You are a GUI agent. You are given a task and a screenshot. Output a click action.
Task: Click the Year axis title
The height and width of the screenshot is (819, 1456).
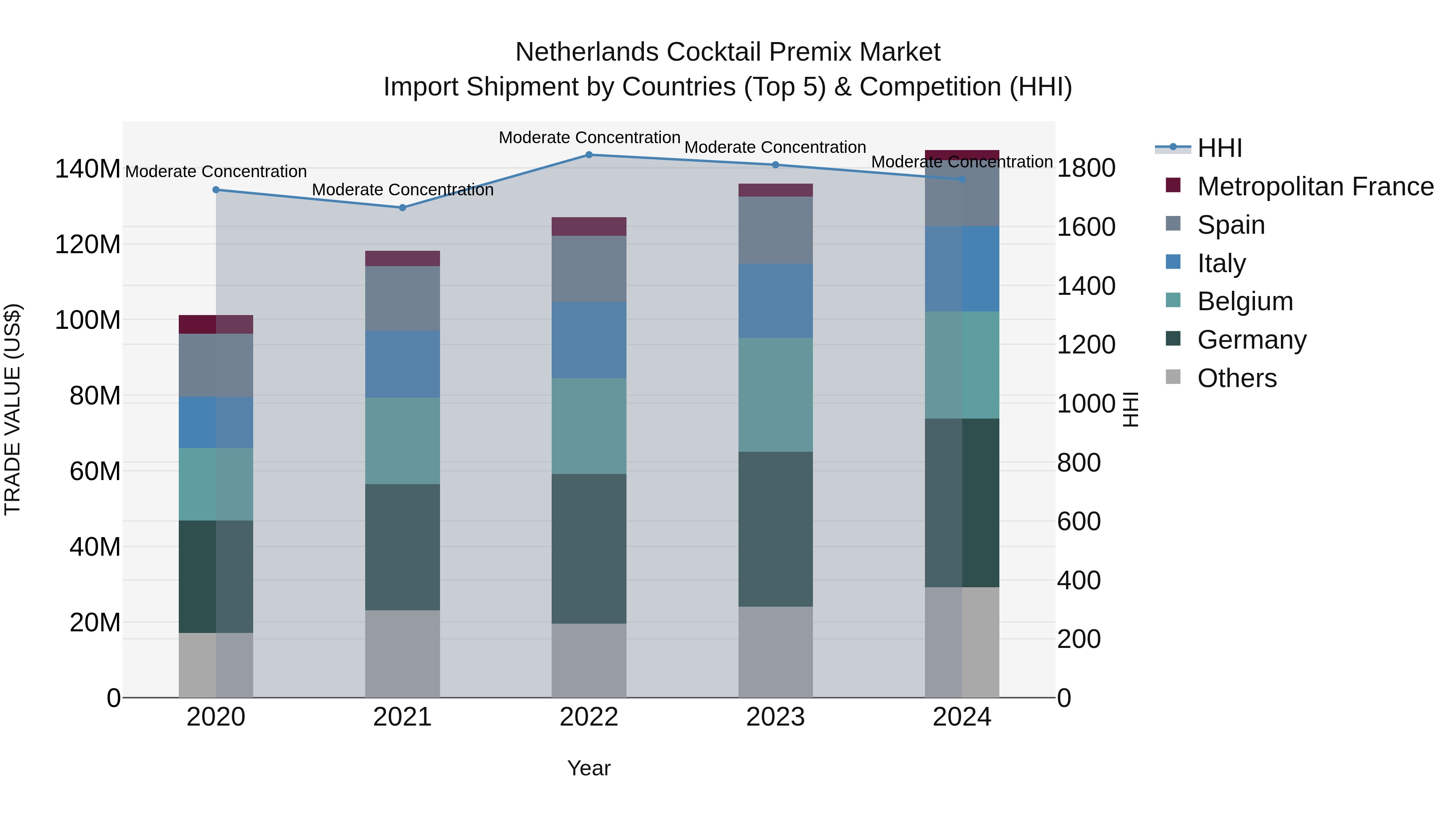[589, 769]
